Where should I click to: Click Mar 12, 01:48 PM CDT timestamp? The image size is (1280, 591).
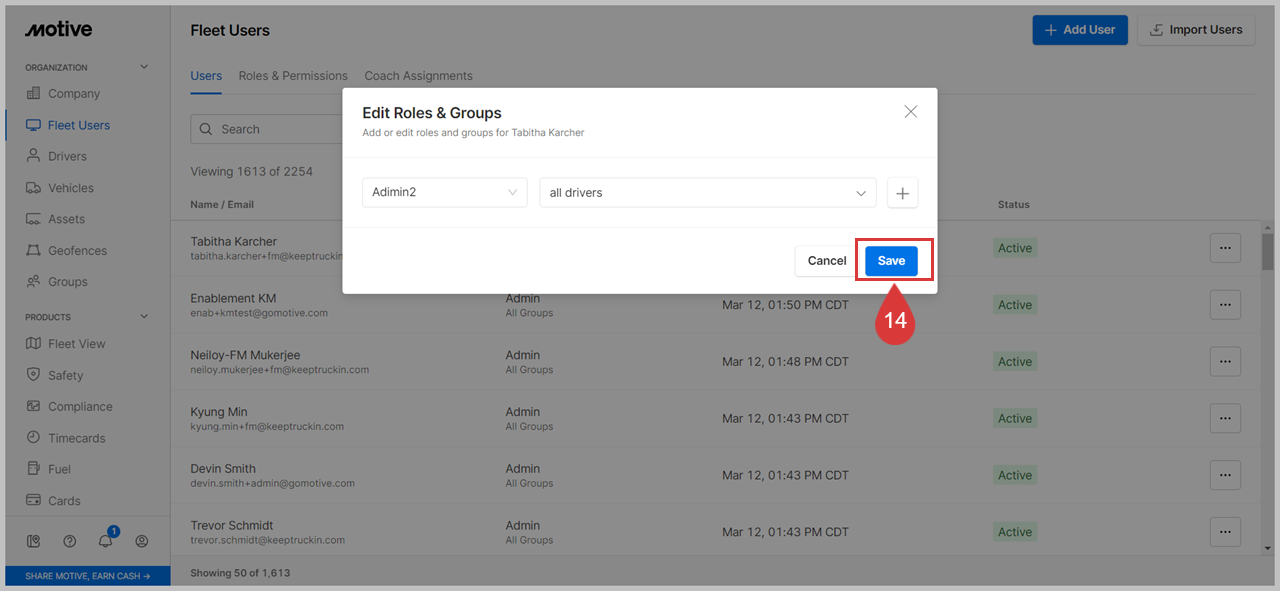pos(785,362)
